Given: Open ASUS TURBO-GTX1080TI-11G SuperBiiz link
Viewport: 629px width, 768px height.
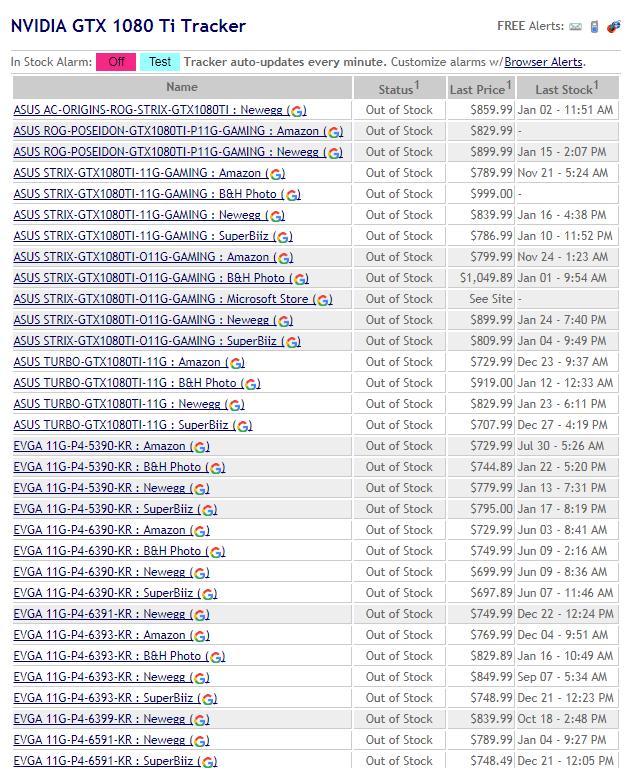Looking at the screenshot, I should tap(121, 425).
